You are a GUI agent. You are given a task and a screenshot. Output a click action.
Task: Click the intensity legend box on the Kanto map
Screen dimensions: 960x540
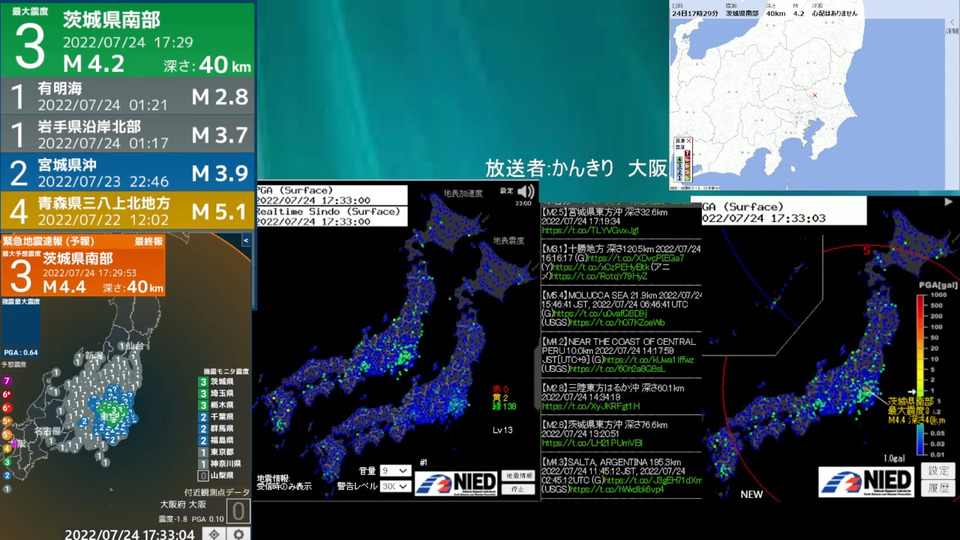(x=683, y=160)
